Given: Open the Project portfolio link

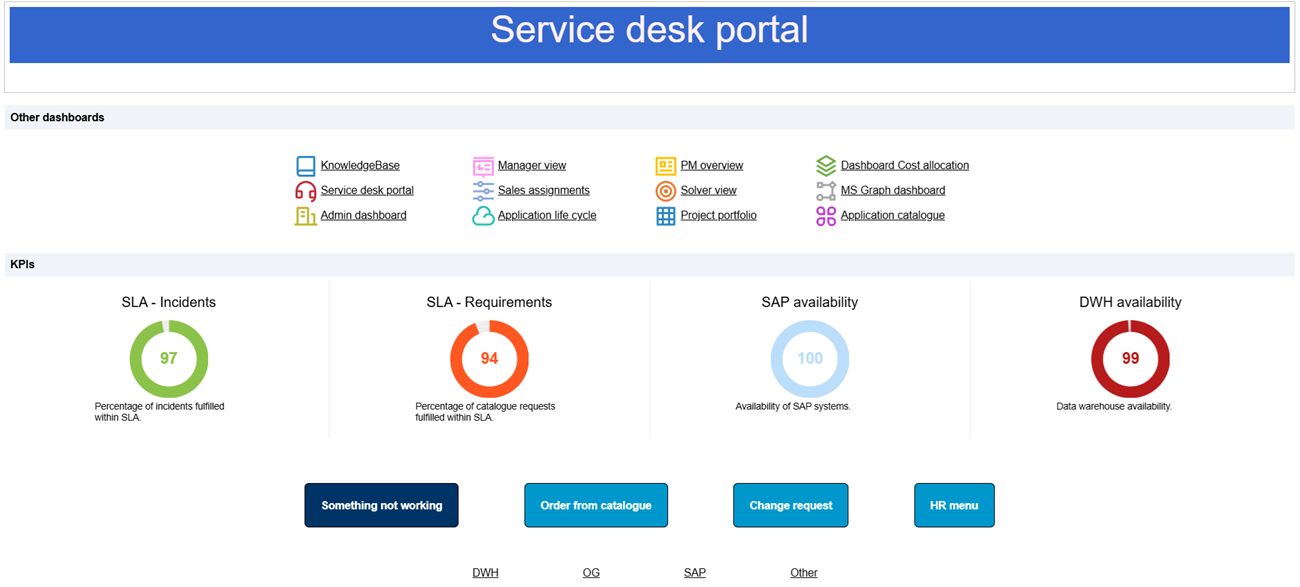Looking at the screenshot, I should (x=719, y=216).
